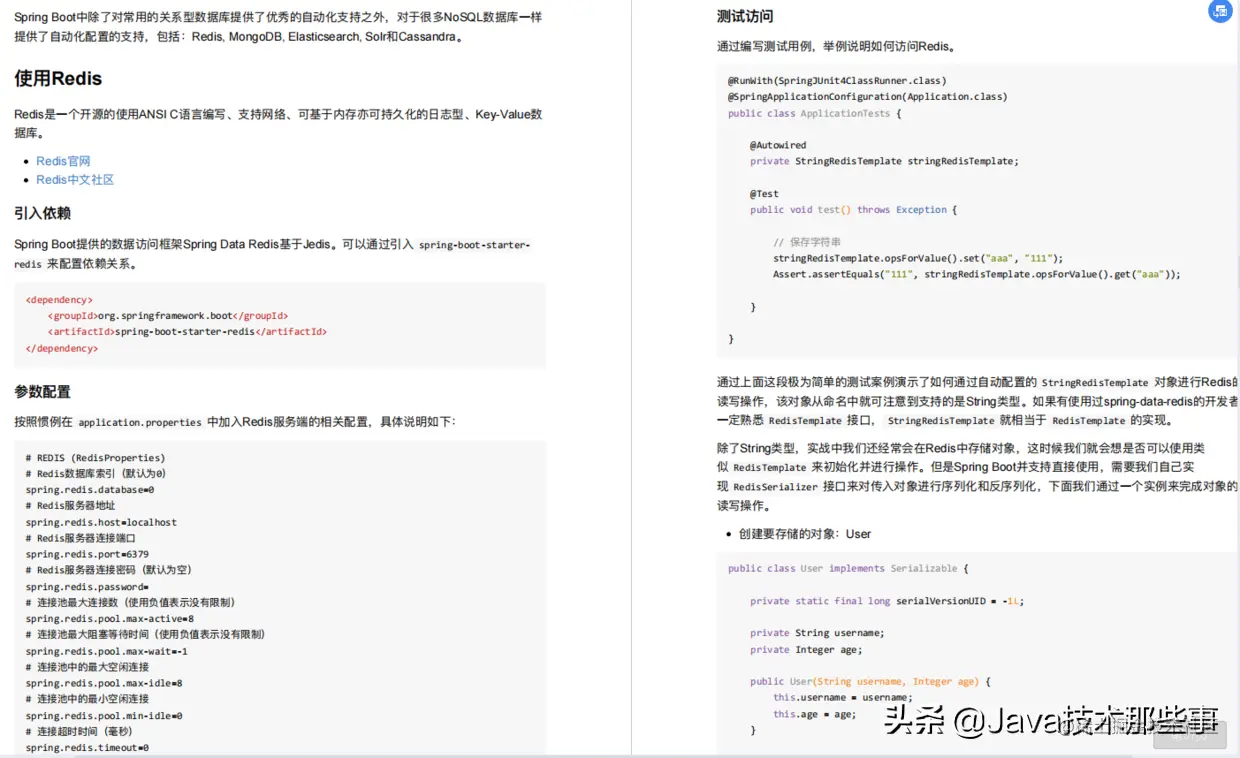Click the @RunWith(SpringJUnit4ClassRunner.class) line
Viewport: 1240px width, 758px height.
(x=837, y=81)
